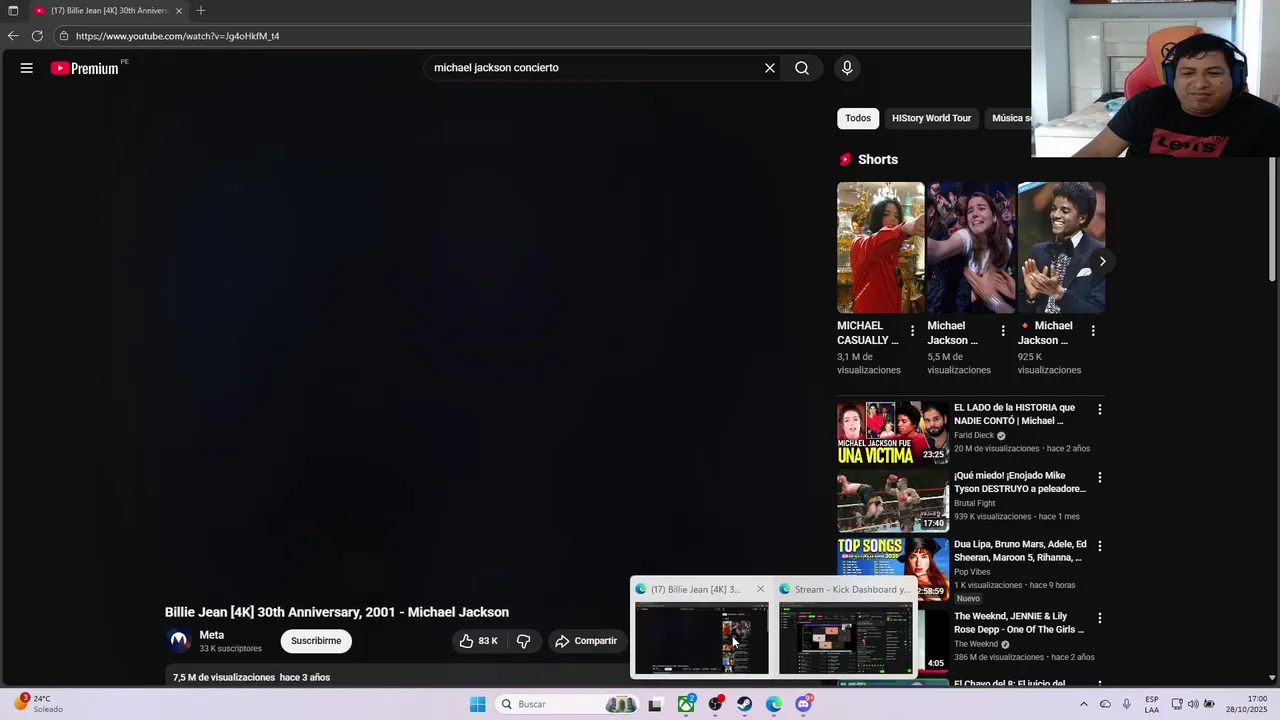This screenshot has width=1280, height=720.
Task: Open the MICHAEL CASUALLY short thumbnail
Action: [880, 247]
